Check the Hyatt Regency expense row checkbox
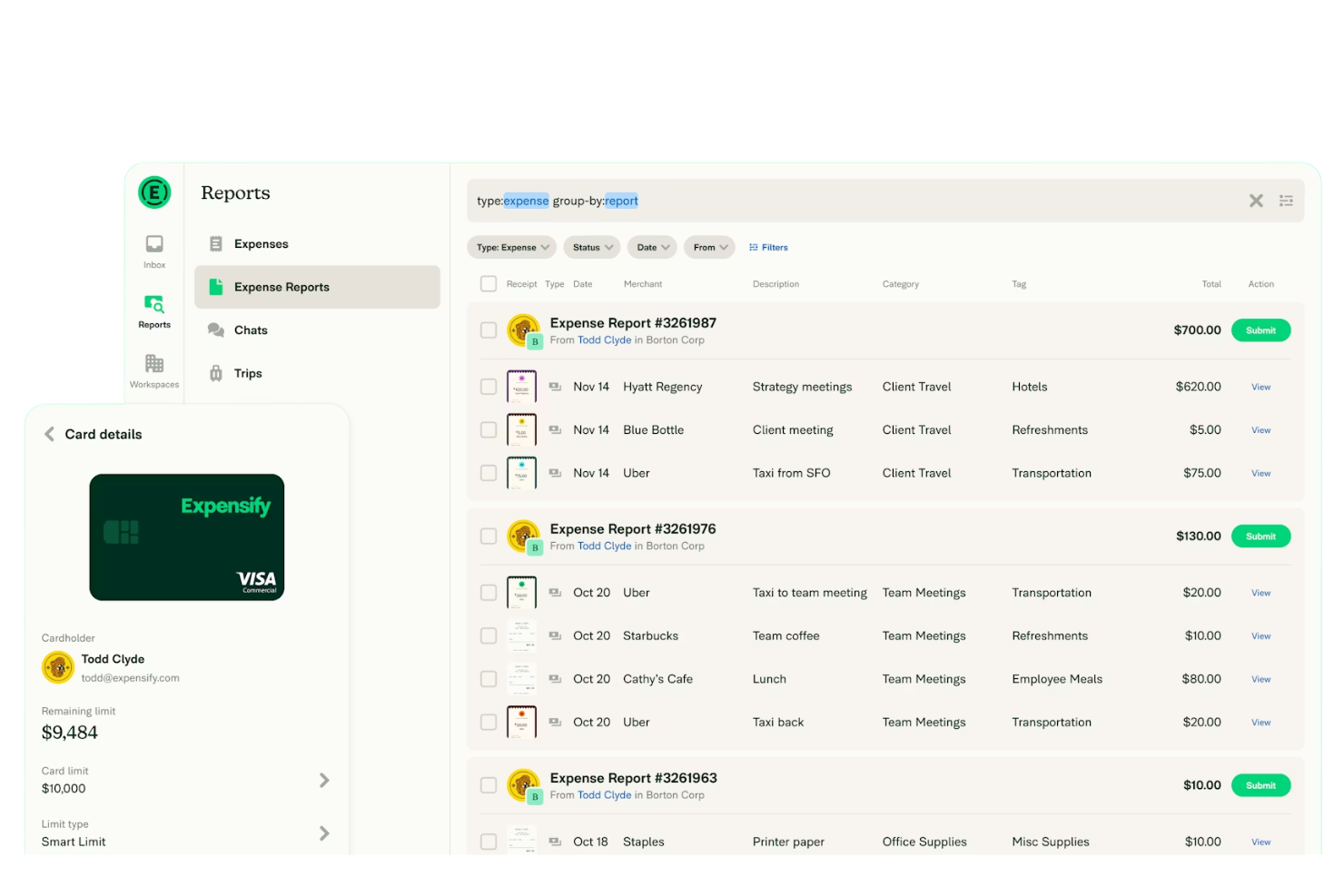 (488, 386)
